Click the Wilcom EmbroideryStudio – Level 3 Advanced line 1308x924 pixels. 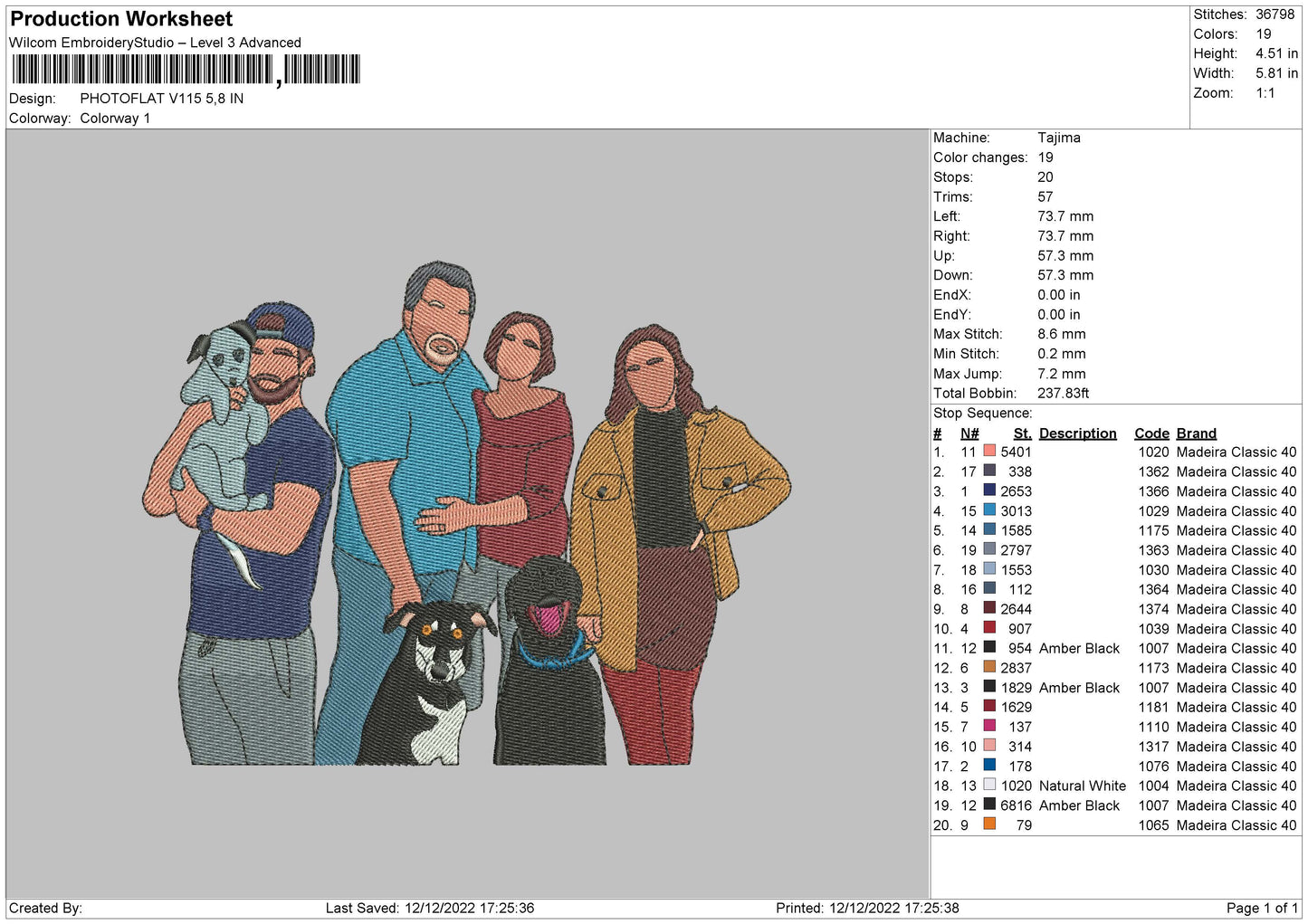click(x=155, y=43)
